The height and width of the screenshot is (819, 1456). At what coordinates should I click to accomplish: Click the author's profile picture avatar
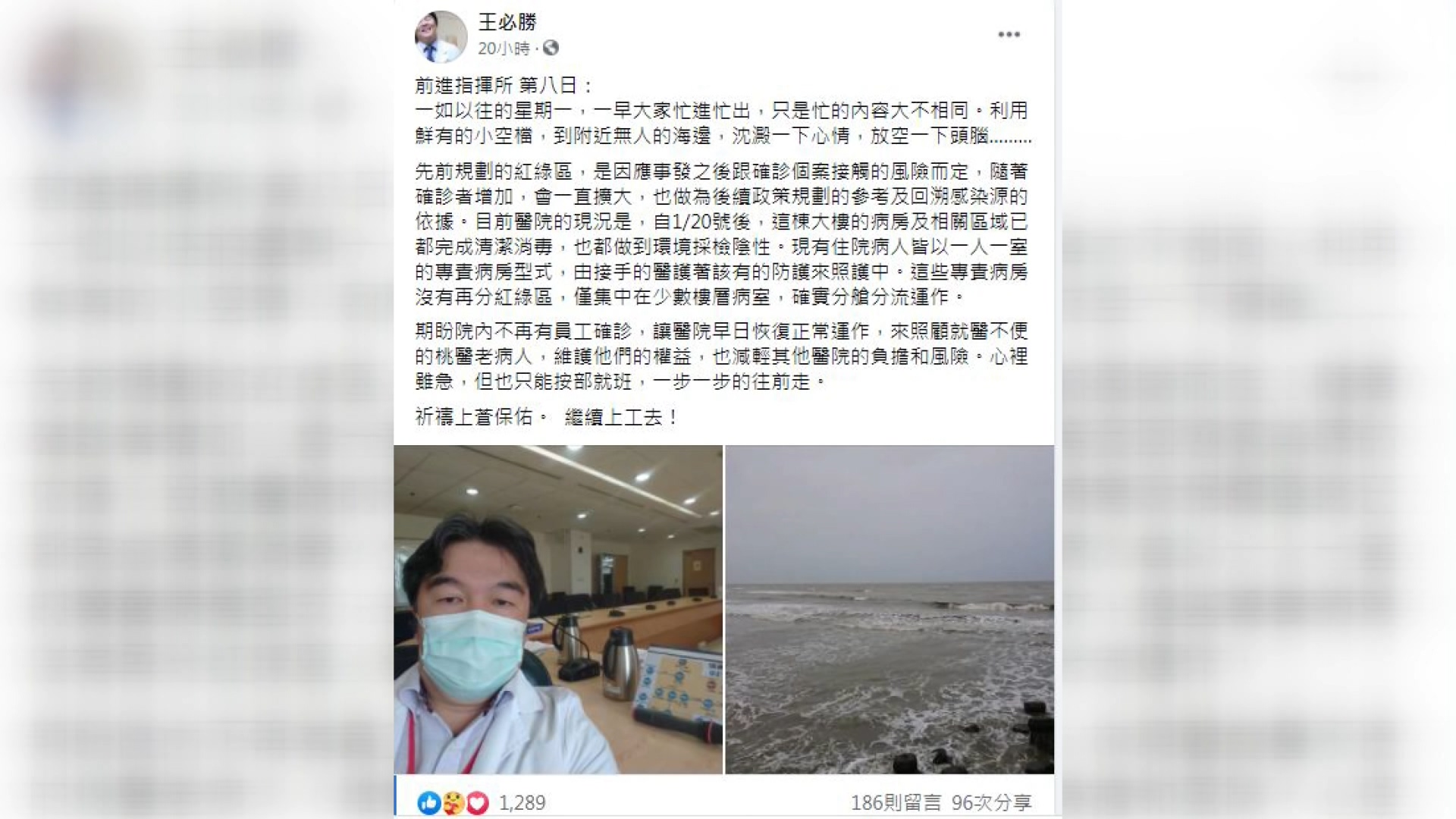441,36
